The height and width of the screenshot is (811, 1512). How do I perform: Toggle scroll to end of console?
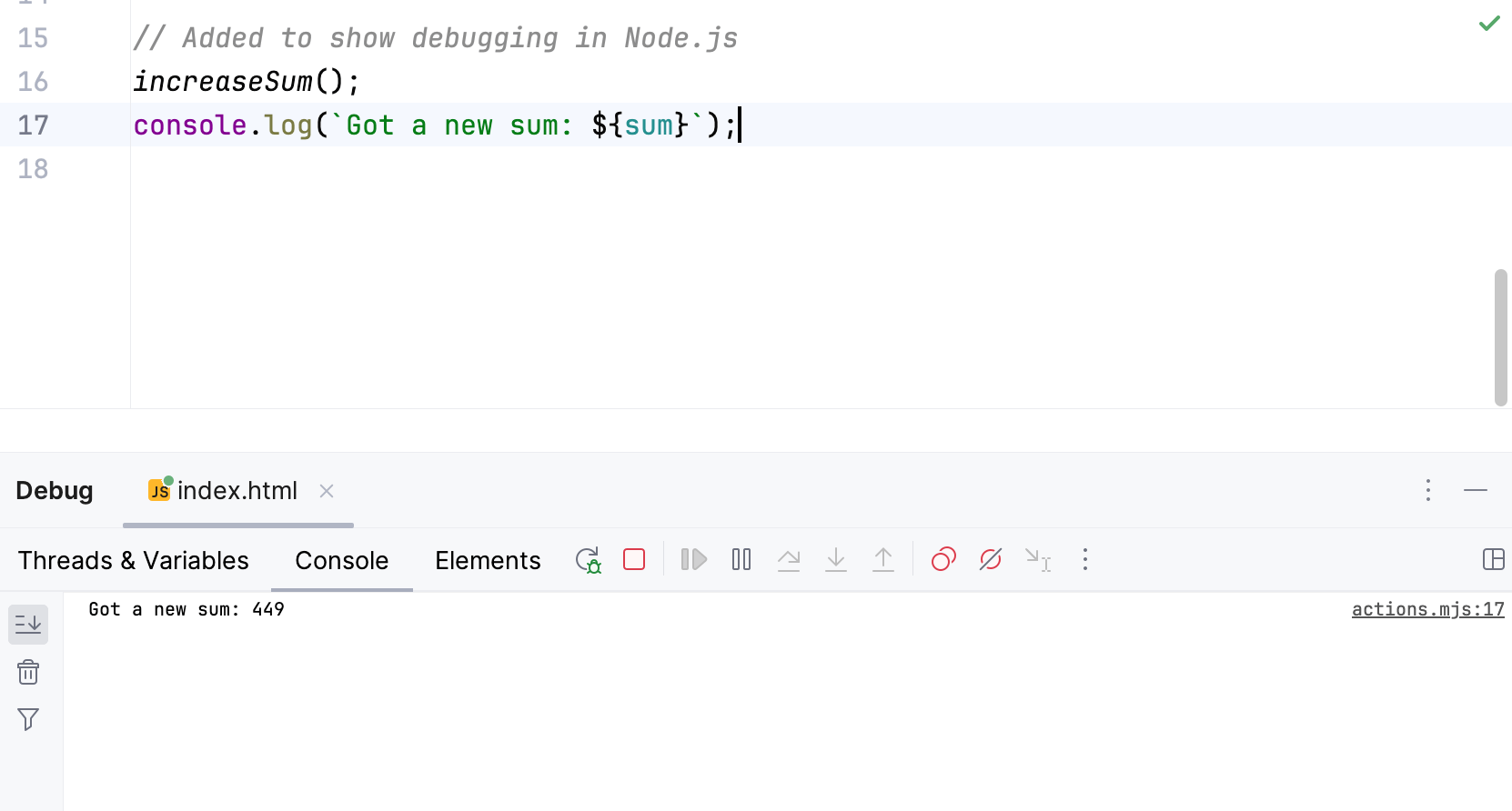coord(28,625)
